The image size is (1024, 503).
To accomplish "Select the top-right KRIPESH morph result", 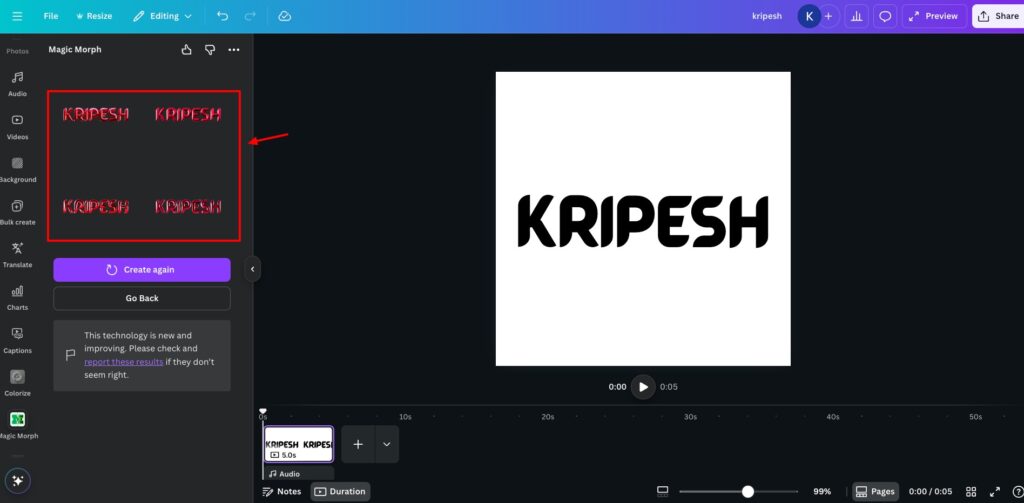I will pyautogui.click(x=188, y=115).
